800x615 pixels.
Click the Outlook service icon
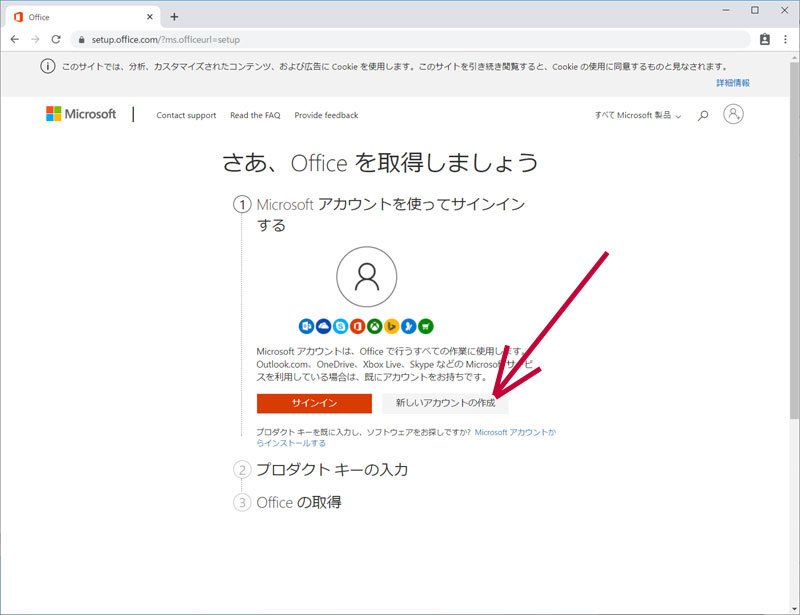pyautogui.click(x=306, y=326)
